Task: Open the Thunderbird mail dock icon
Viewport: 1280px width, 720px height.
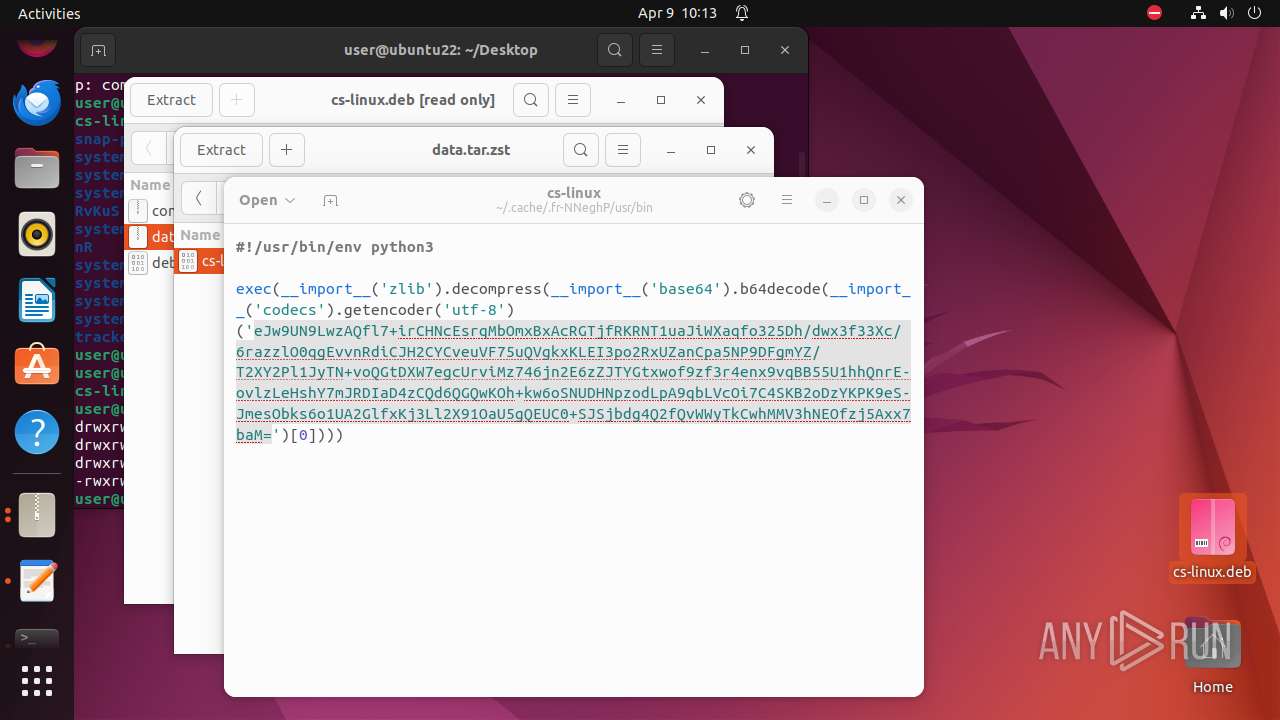Action: (x=37, y=102)
